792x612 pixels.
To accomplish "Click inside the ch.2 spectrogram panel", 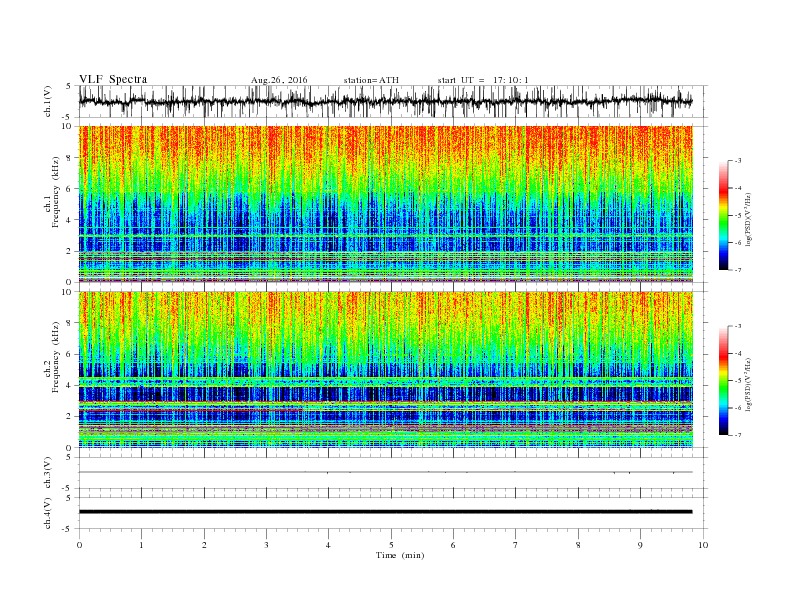I will coord(385,370).
